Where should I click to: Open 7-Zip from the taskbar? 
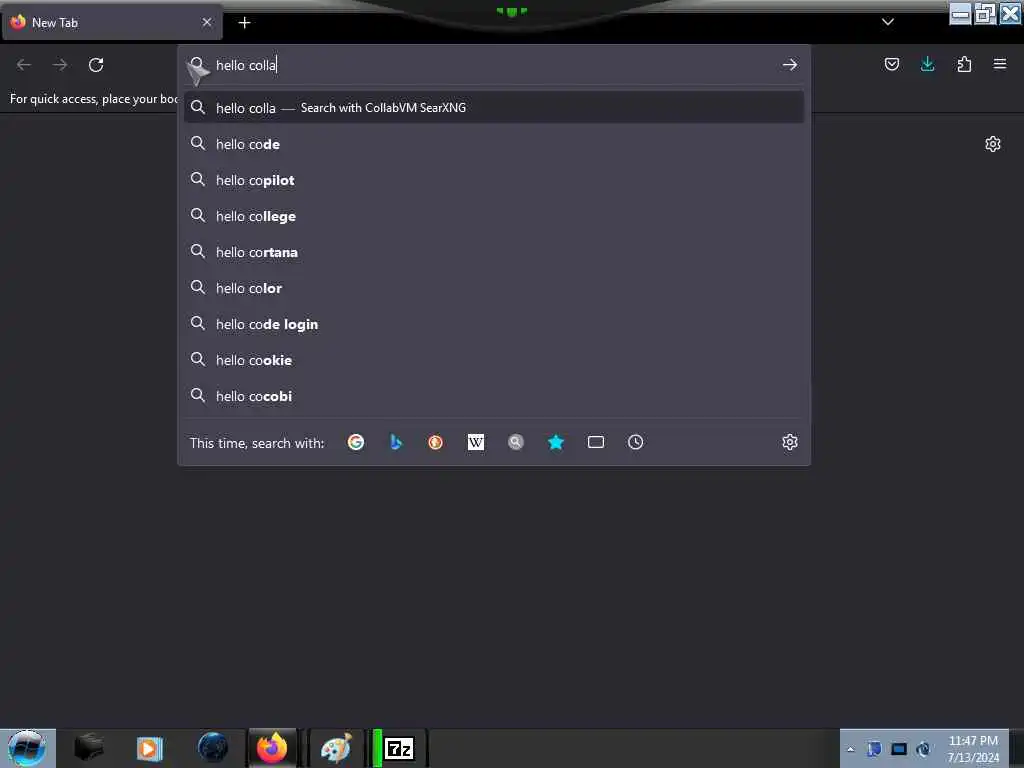click(x=399, y=748)
